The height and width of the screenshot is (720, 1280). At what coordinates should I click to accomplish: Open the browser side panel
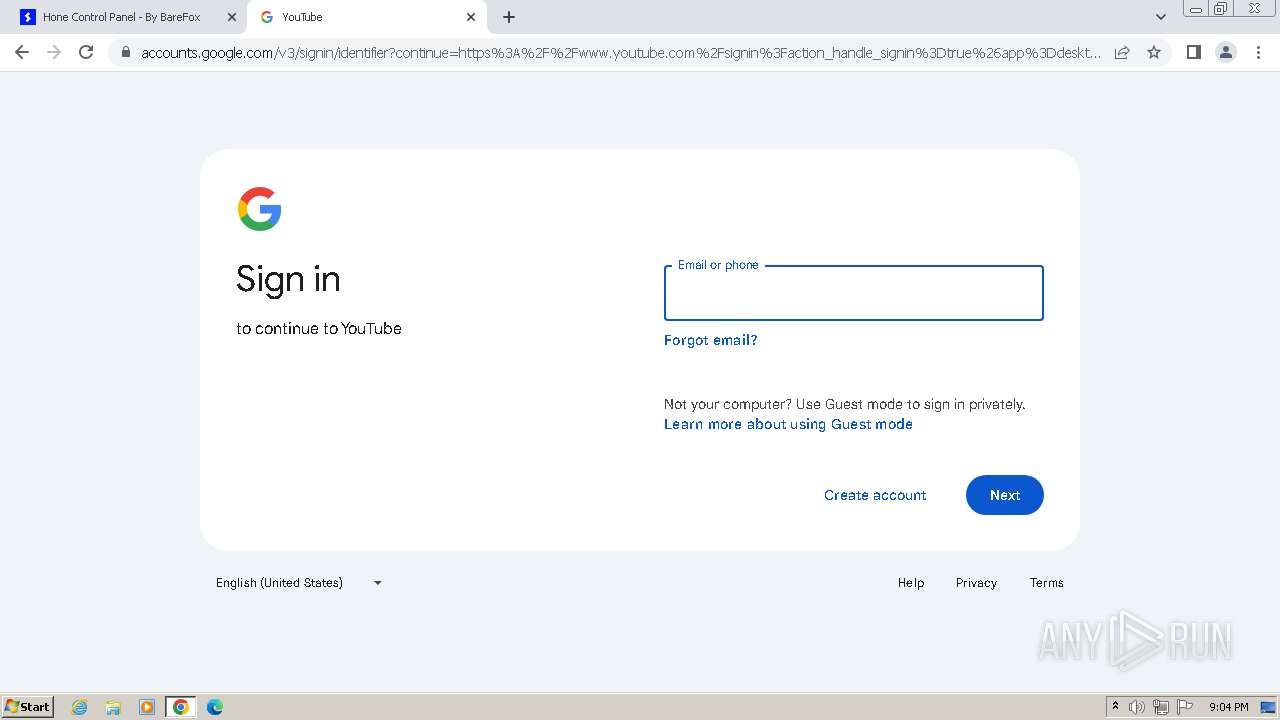tap(1193, 52)
